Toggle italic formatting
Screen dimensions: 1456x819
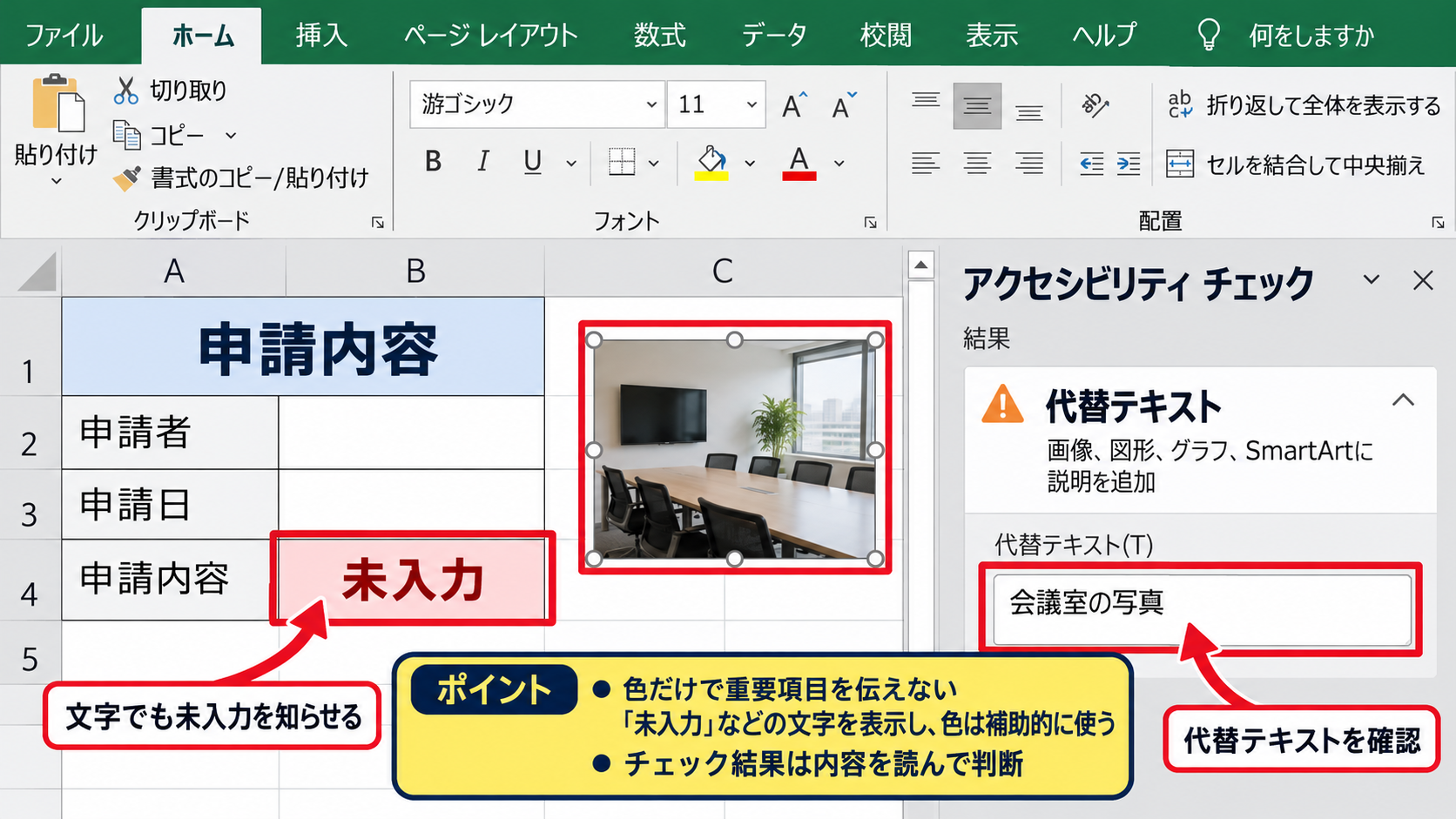[x=482, y=162]
